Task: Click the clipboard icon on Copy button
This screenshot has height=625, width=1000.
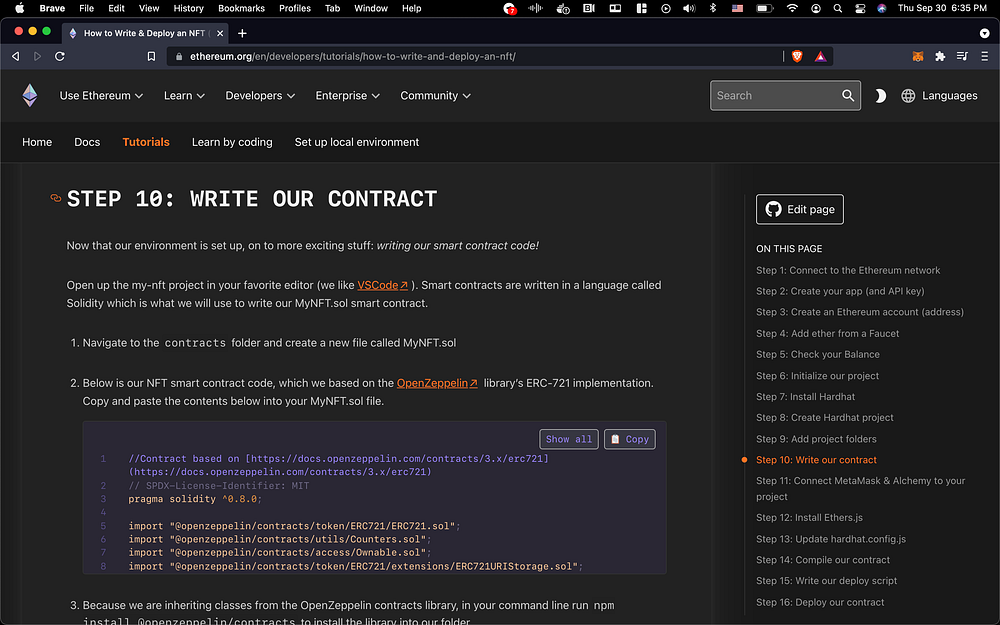Action: click(x=615, y=439)
